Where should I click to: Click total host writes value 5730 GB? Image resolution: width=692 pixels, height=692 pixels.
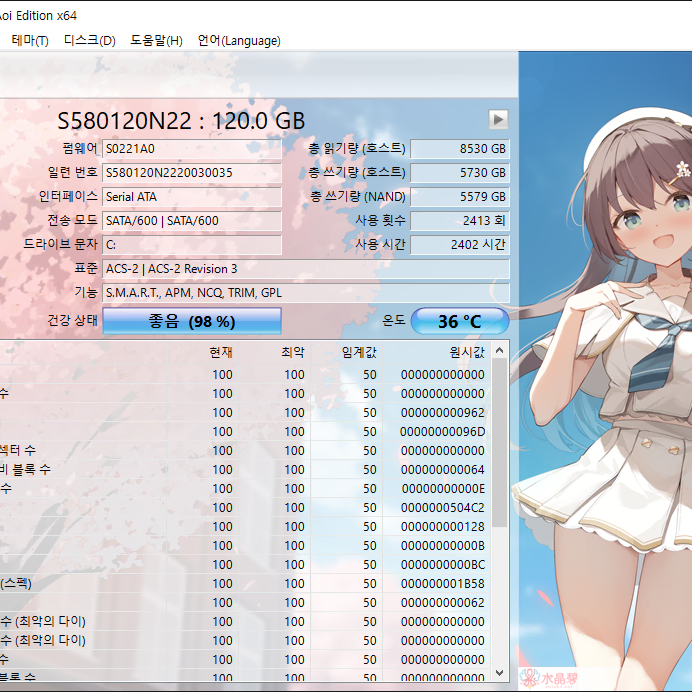tap(460, 173)
